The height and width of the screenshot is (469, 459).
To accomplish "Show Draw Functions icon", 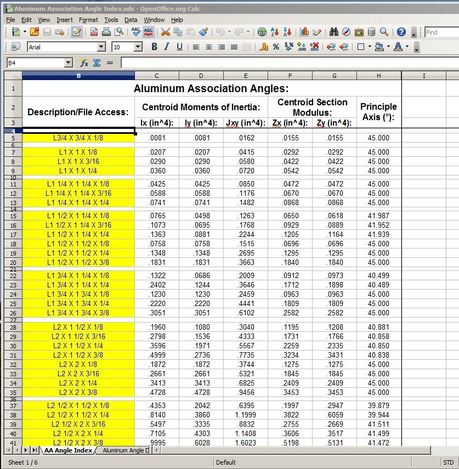I will click(317, 32).
